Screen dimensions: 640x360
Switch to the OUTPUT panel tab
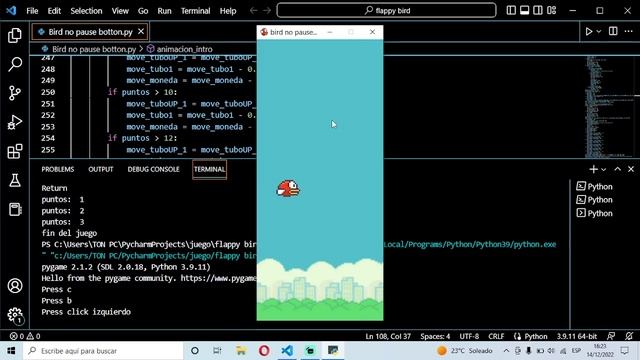click(101, 169)
